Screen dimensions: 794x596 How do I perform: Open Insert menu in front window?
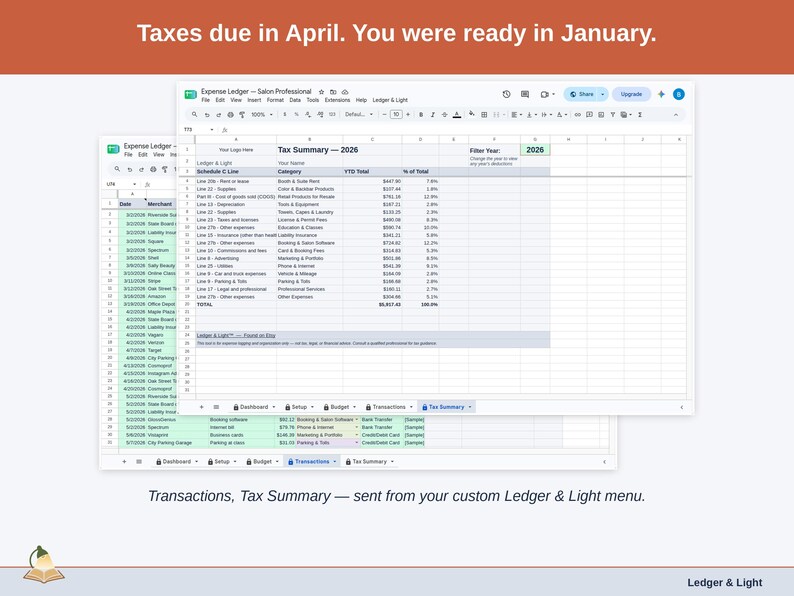254,100
